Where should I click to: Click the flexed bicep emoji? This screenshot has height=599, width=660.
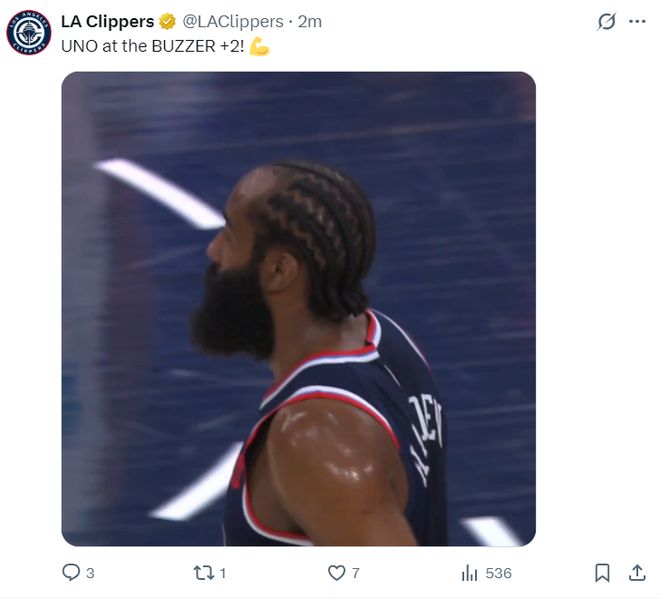(259, 46)
